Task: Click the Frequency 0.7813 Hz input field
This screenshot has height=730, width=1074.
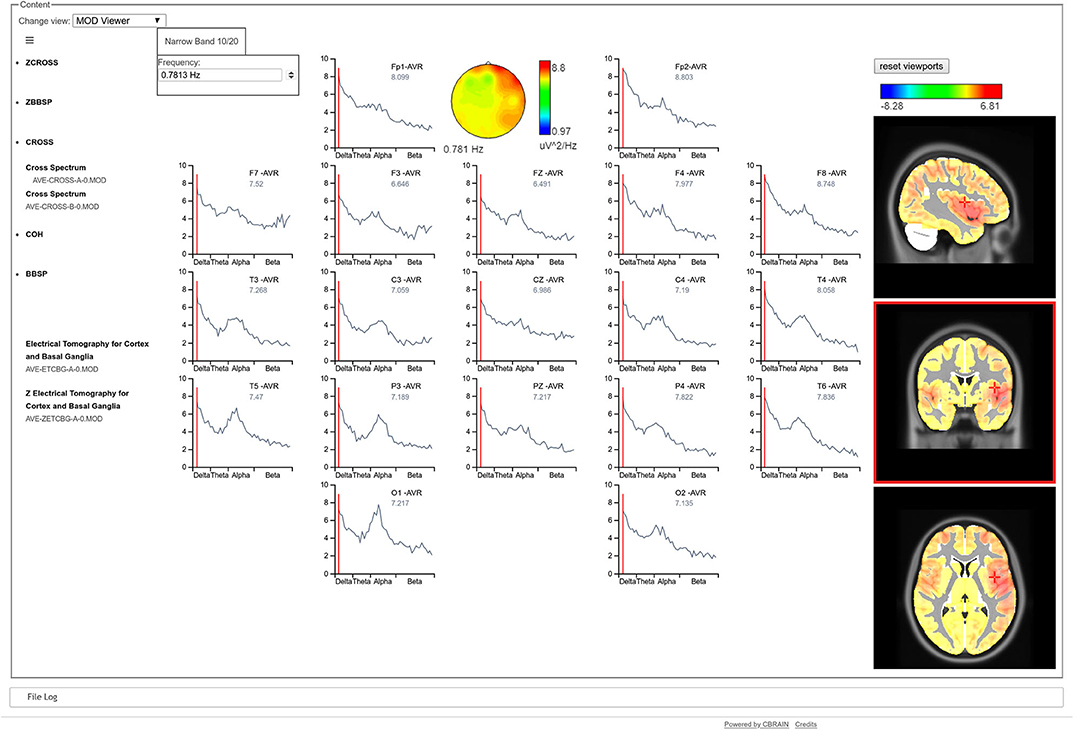Action: pos(221,75)
